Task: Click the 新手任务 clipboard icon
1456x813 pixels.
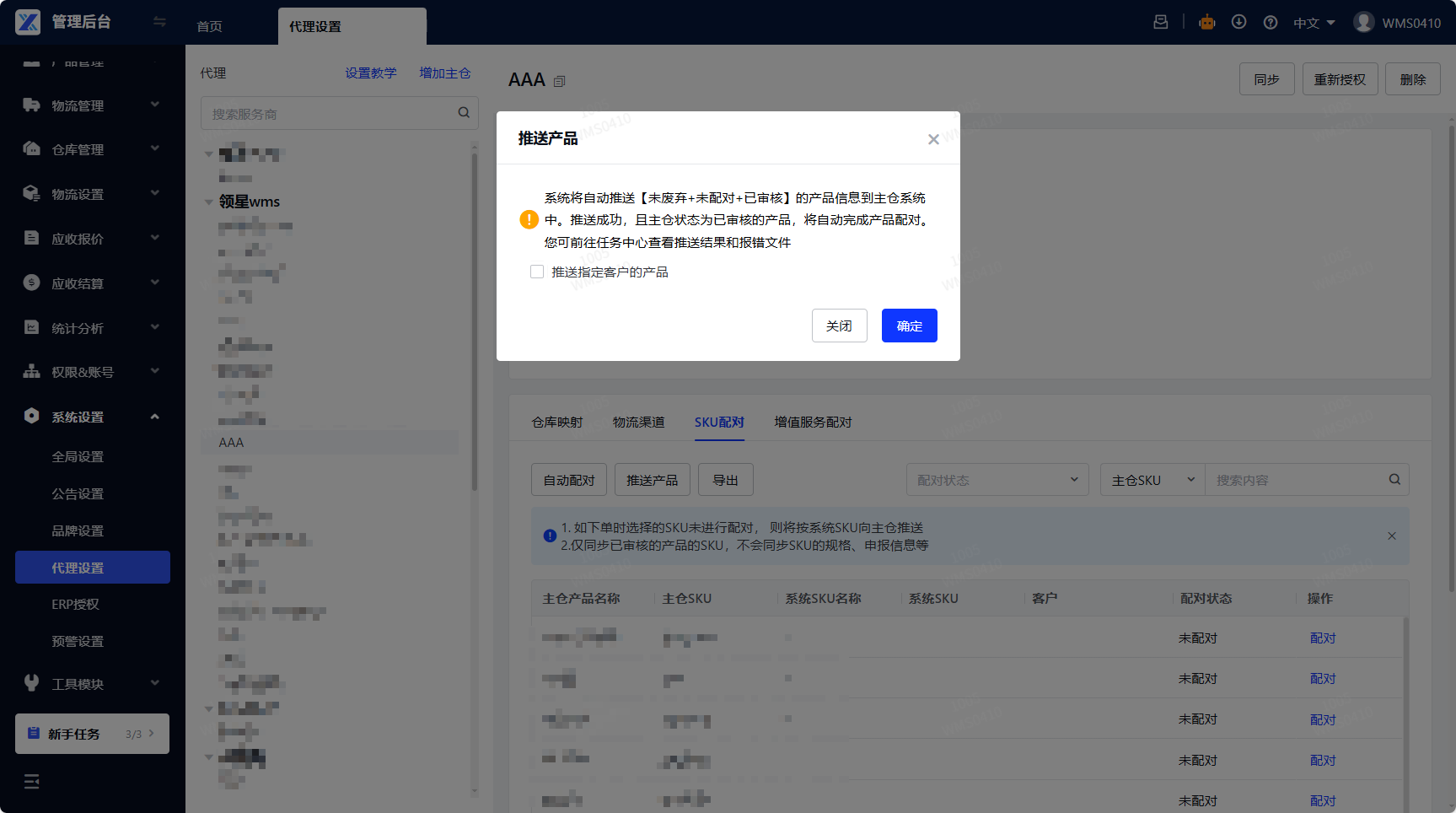Action: pos(34,733)
